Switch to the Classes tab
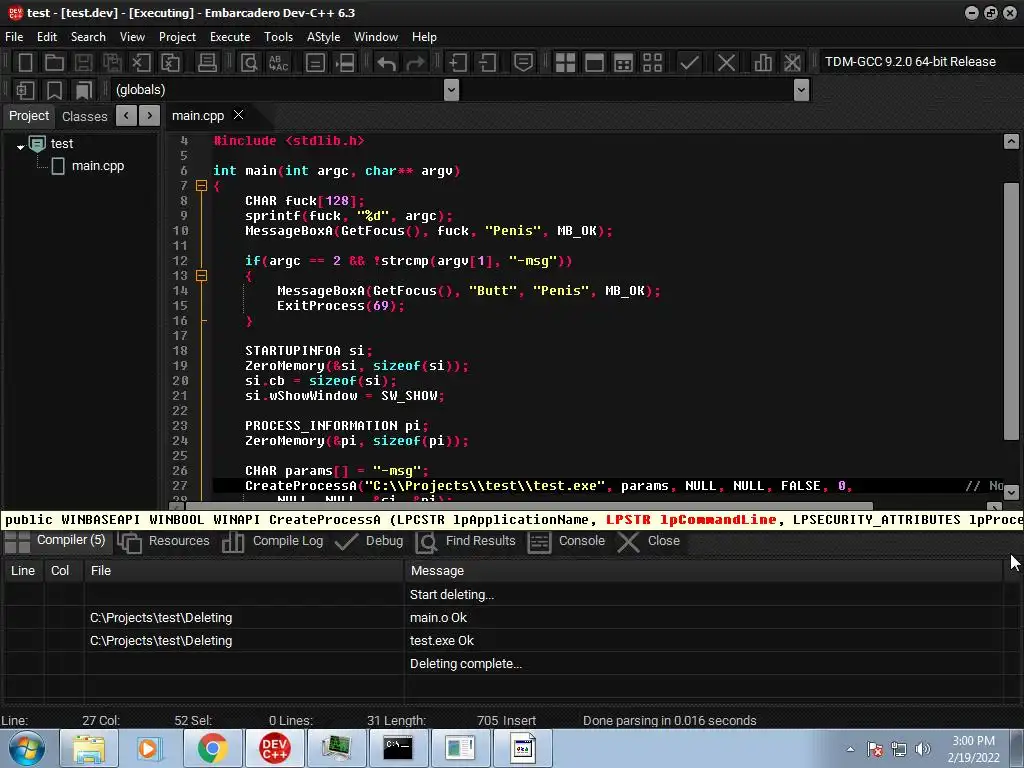Viewport: 1024px width, 768px height. [84, 116]
